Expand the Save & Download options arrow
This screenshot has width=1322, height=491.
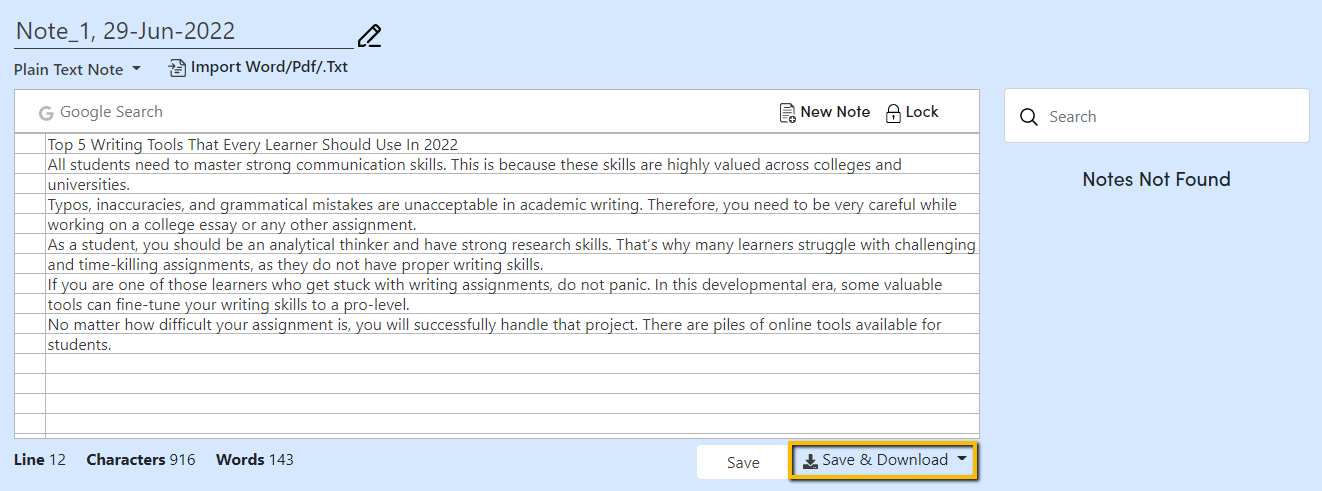coord(962,460)
